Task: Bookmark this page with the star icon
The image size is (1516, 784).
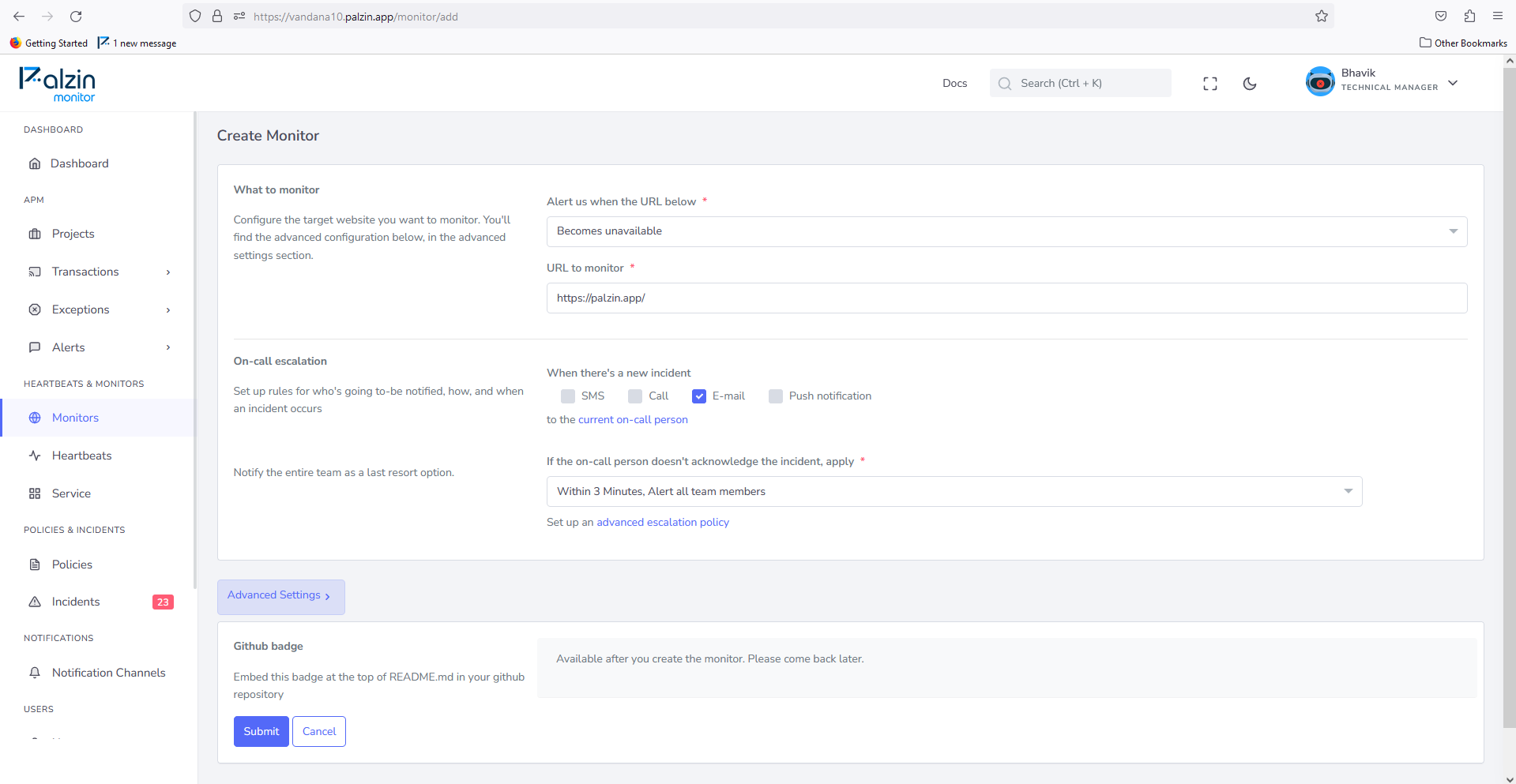Action: (x=1321, y=17)
